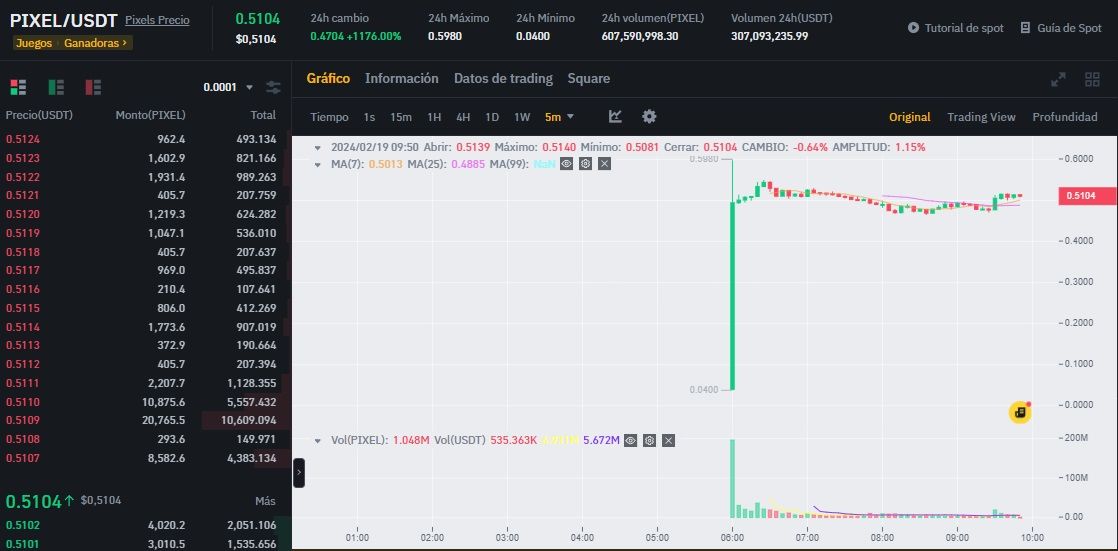Collapse the order book side panel arrow
The height and width of the screenshot is (551, 1118).
[299, 473]
